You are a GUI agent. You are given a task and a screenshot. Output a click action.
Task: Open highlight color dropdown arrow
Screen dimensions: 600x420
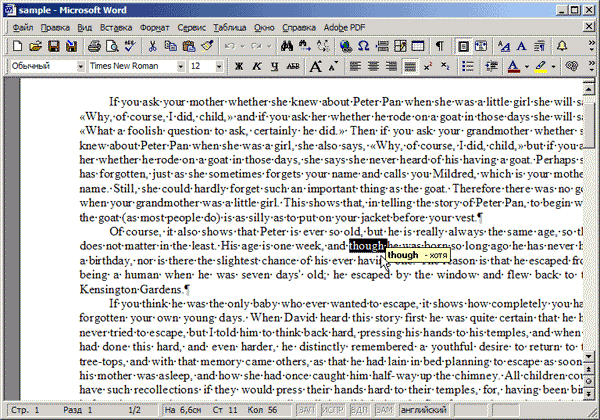tap(553, 67)
